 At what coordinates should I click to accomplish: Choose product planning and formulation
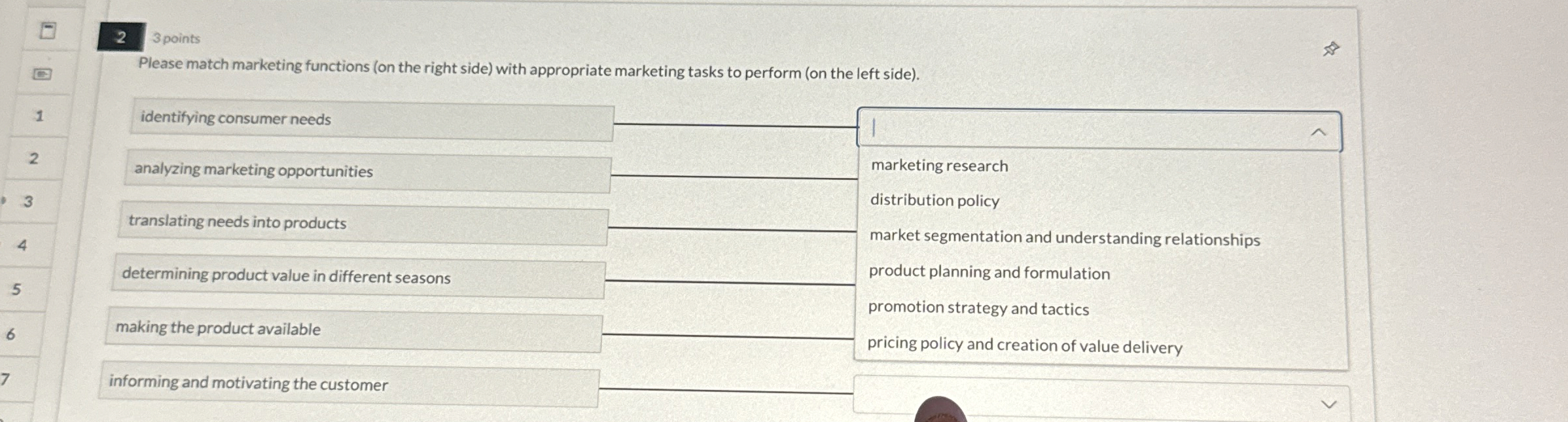pyautogui.click(x=988, y=274)
